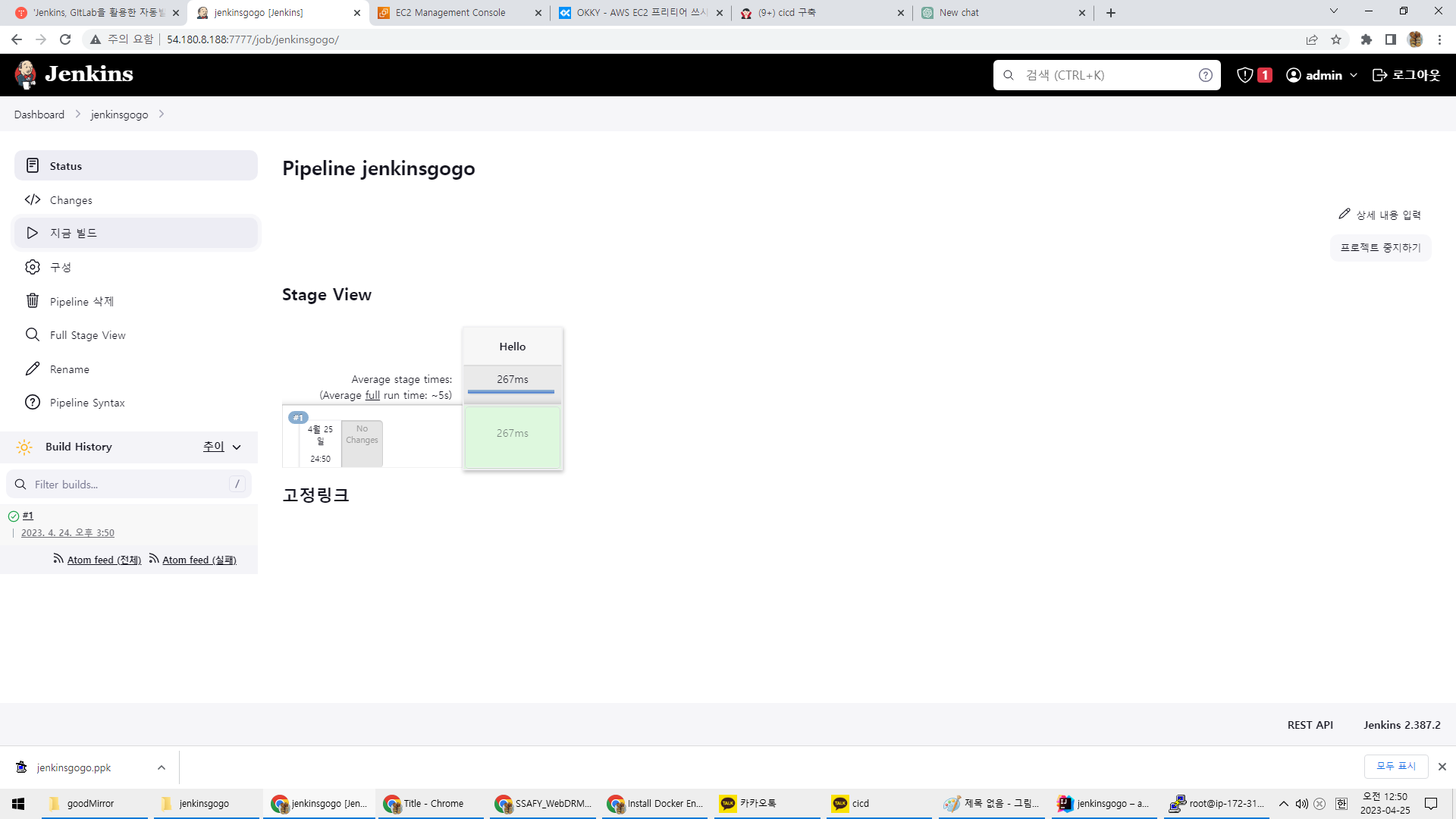Expand the admin user dropdown

(1354, 75)
